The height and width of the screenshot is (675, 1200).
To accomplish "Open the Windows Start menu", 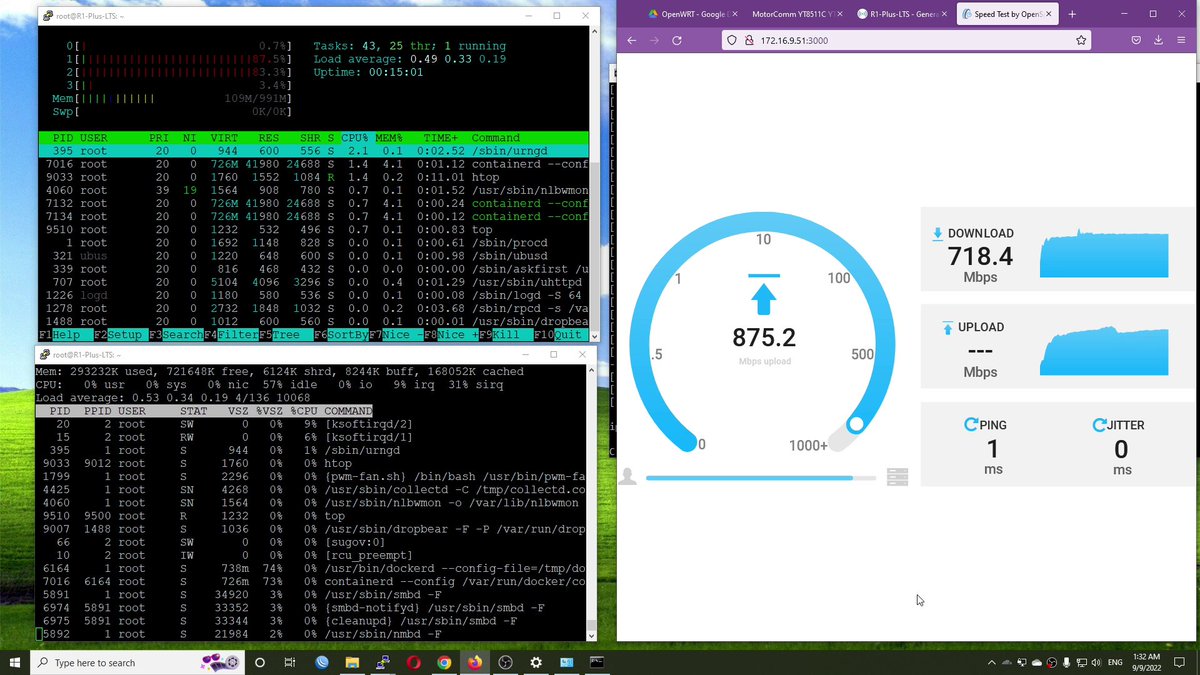I will (x=15, y=662).
